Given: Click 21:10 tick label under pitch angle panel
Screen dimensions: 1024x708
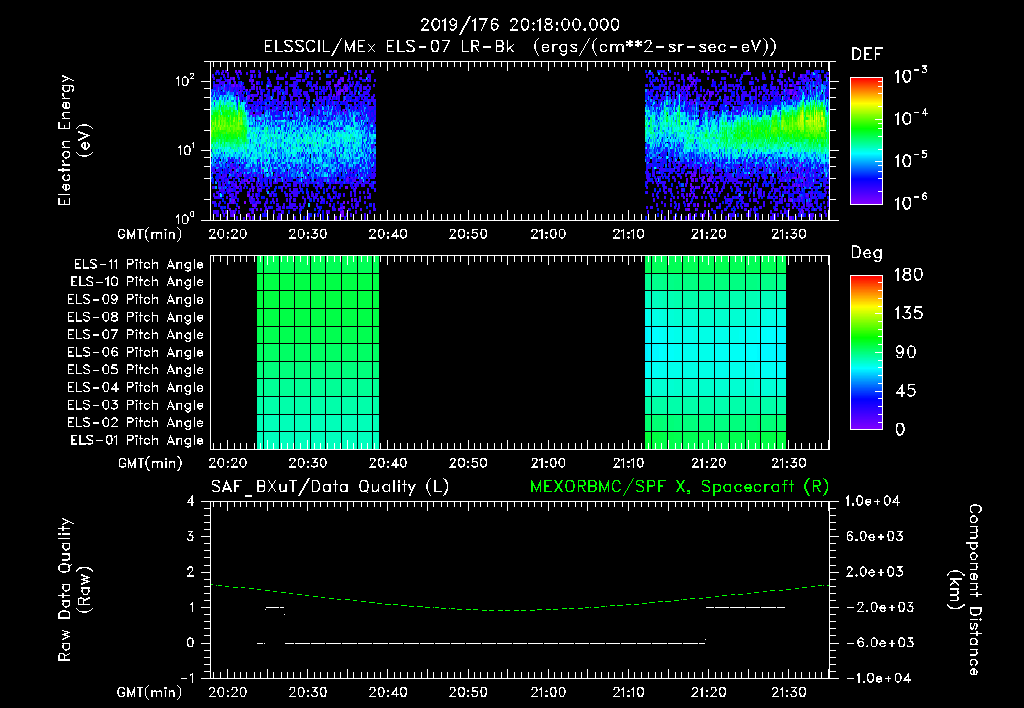Looking at the screenshot, I should point(628,463).
